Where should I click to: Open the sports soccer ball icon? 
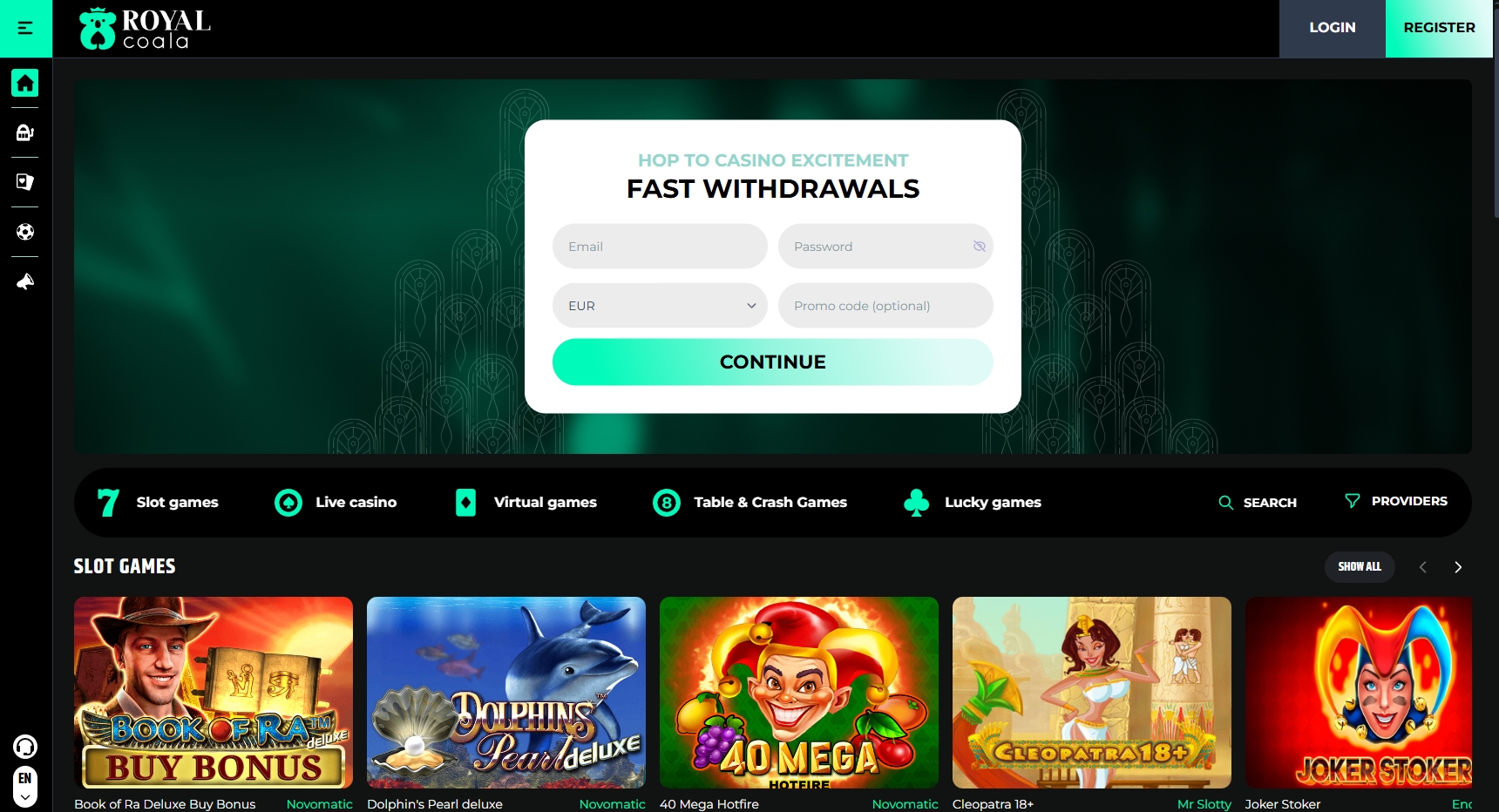pyautogui.click(x=25, y=232)
